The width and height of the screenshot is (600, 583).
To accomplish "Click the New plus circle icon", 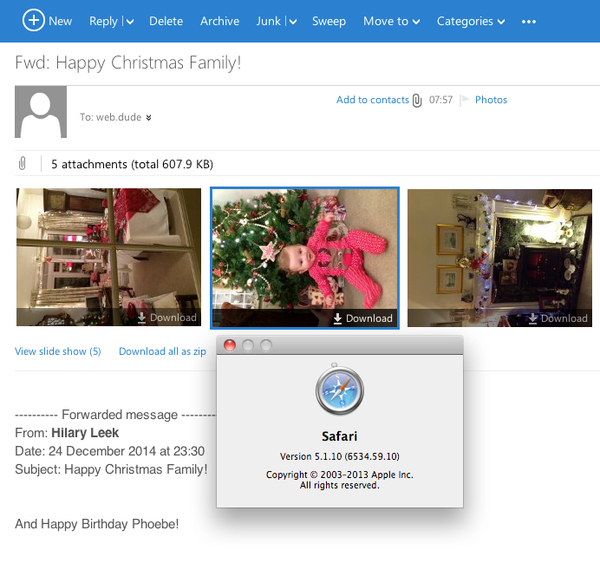I will coord(34,20).
